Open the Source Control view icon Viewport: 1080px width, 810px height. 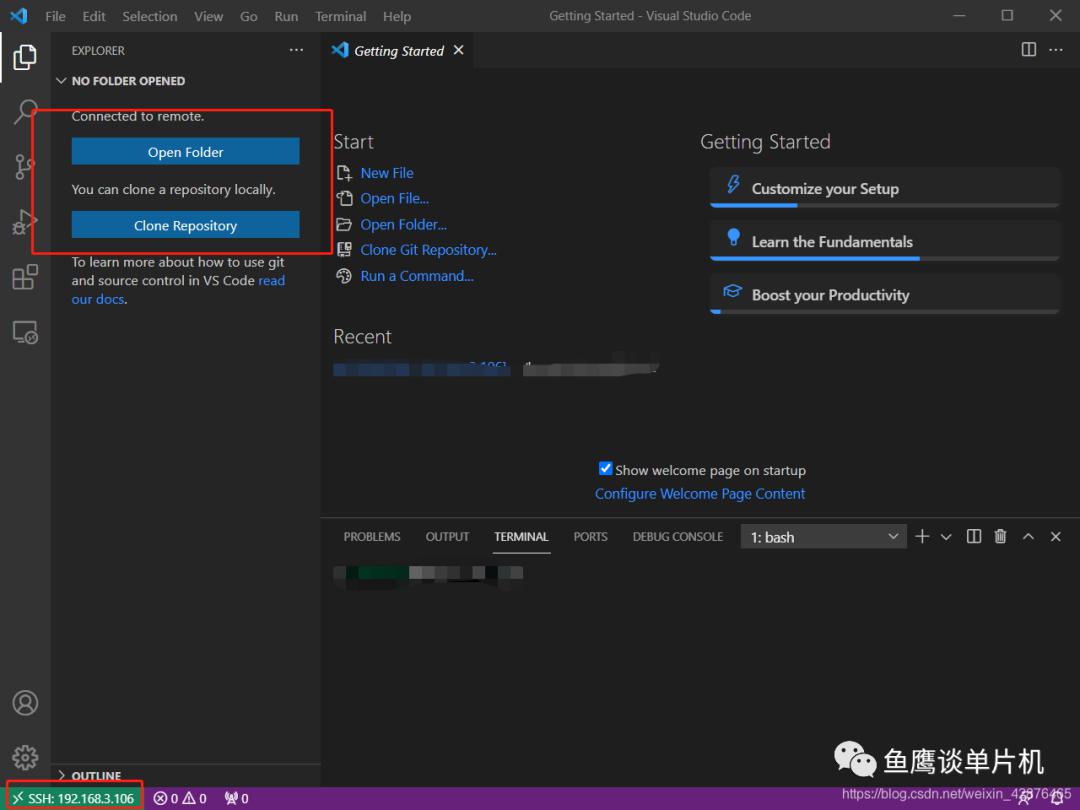point(25,167)
